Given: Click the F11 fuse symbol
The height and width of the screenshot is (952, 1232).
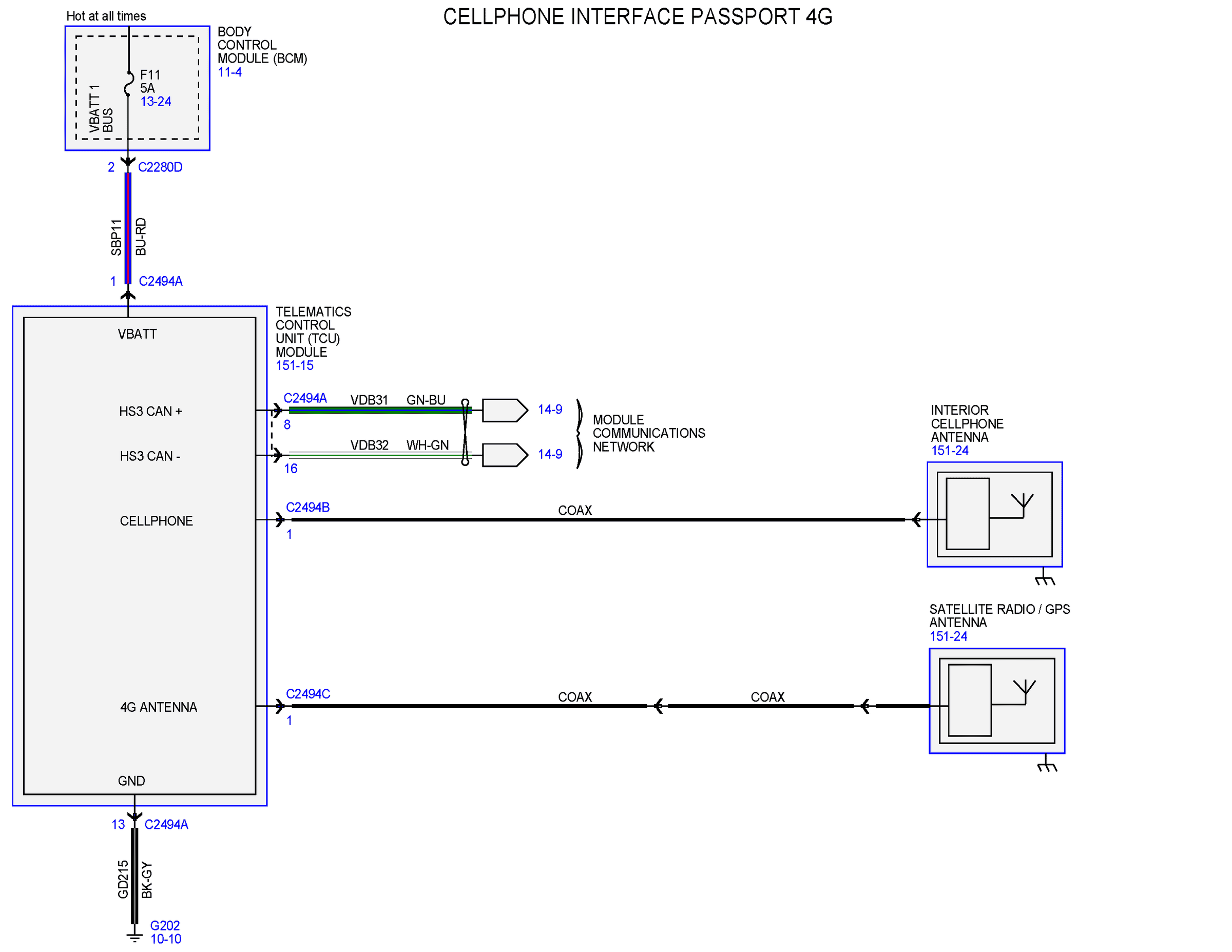Looking at the screenshot, I should 129,84.
